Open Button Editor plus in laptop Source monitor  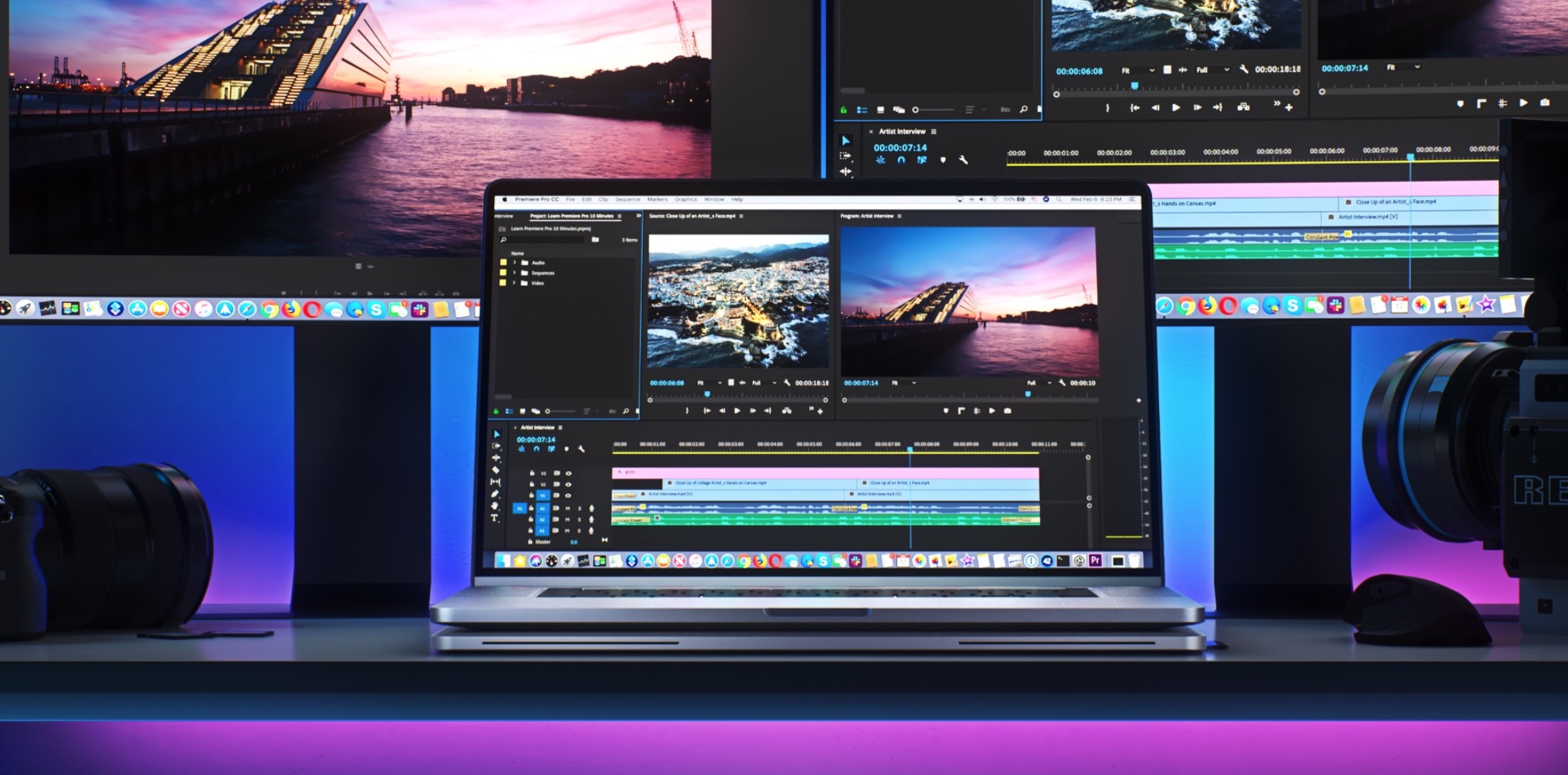(820, 411)
